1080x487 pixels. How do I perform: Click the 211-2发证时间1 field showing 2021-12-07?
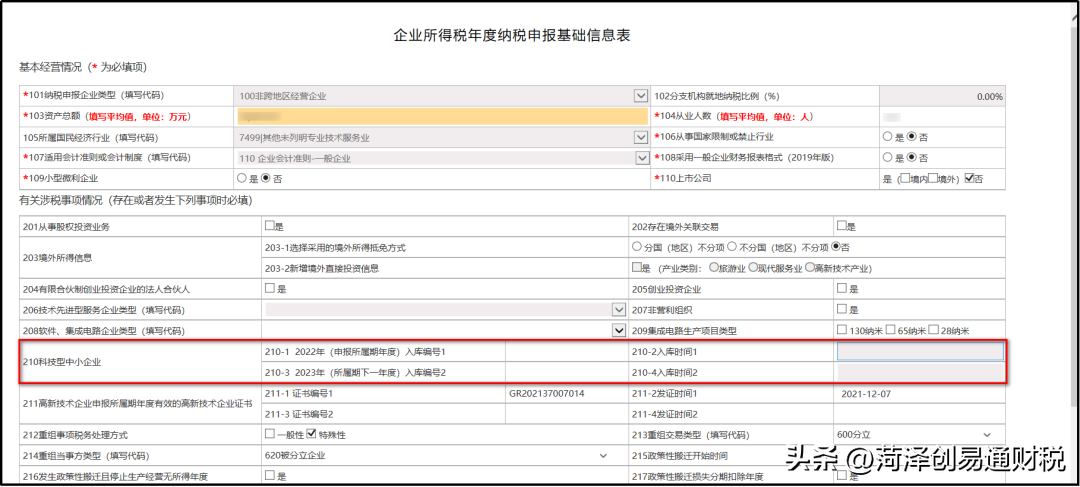(x=920, y=394)
